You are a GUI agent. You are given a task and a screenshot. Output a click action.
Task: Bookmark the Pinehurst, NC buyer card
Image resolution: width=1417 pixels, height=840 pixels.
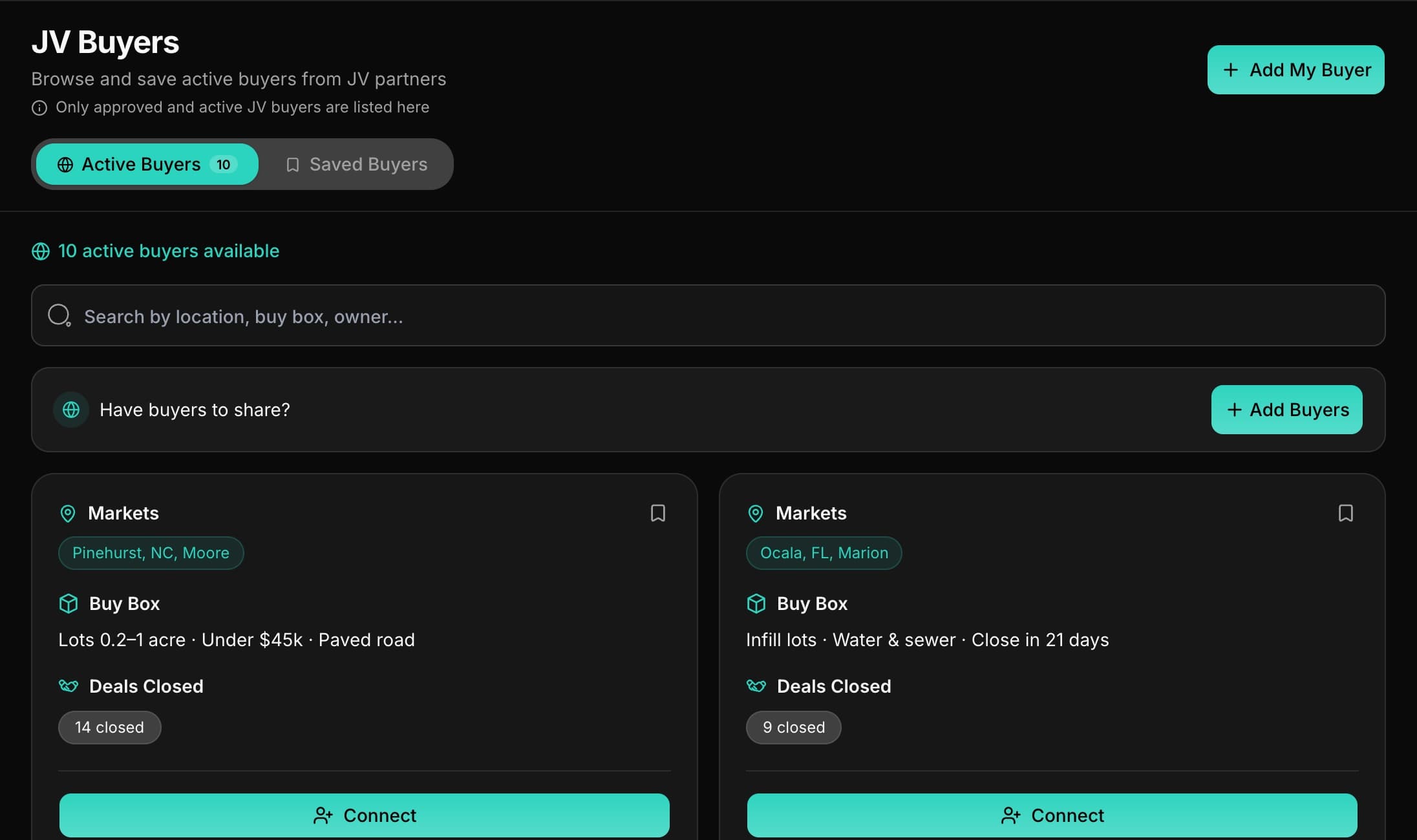[x=657, y=513]
